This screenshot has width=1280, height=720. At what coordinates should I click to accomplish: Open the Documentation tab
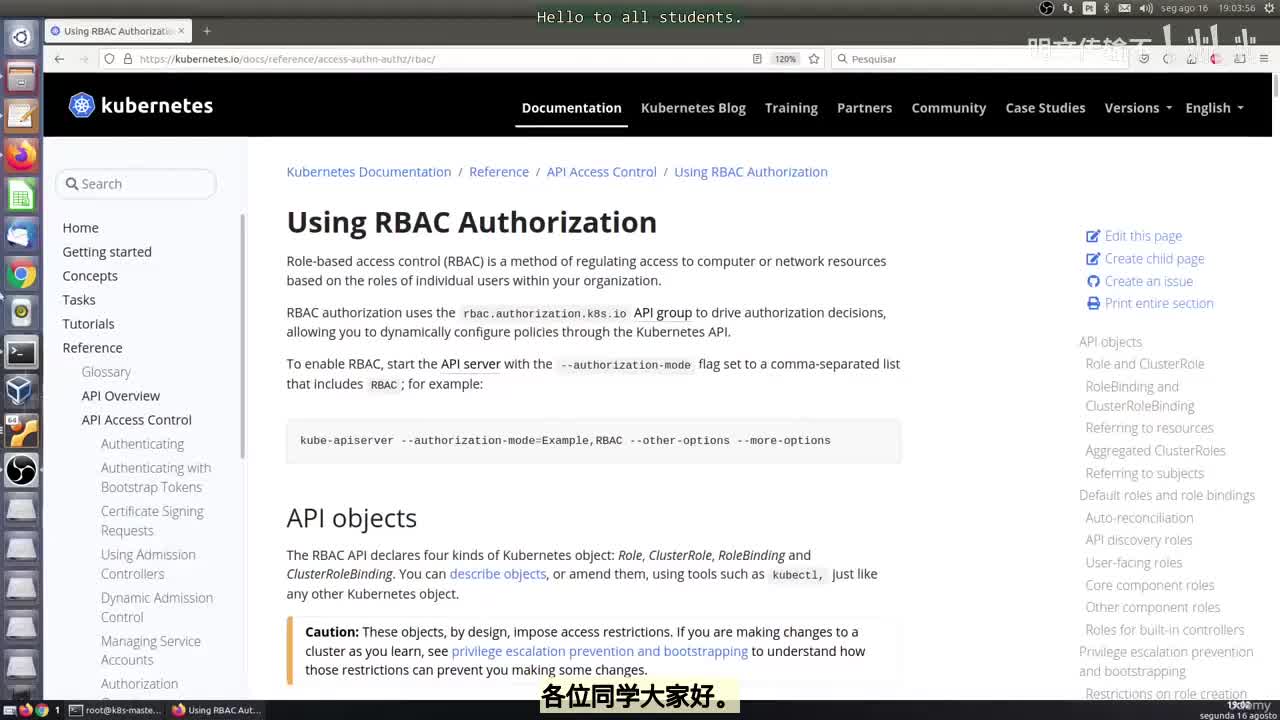(x=571, y=108)
